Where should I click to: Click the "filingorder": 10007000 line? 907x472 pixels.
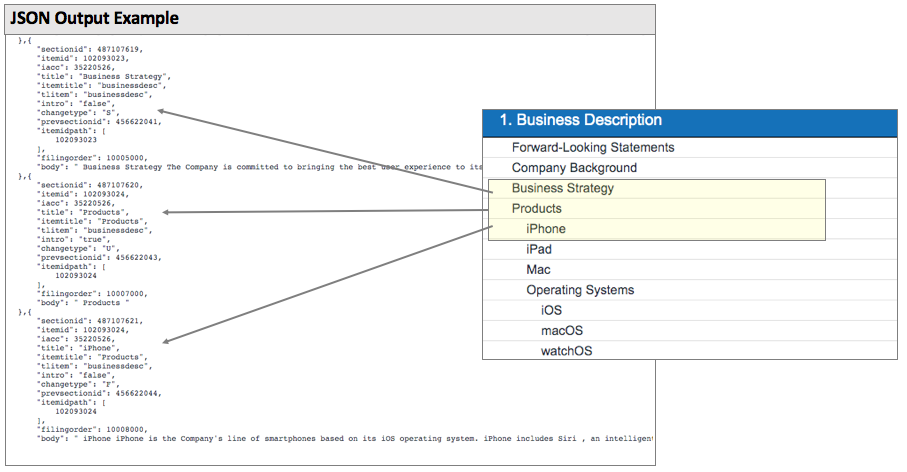point(92,294)
